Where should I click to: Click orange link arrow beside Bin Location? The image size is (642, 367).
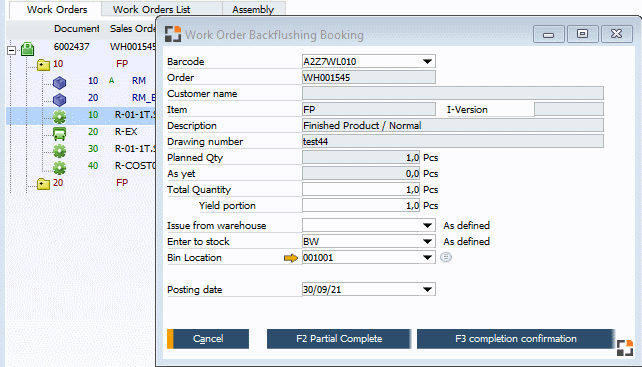291,258
